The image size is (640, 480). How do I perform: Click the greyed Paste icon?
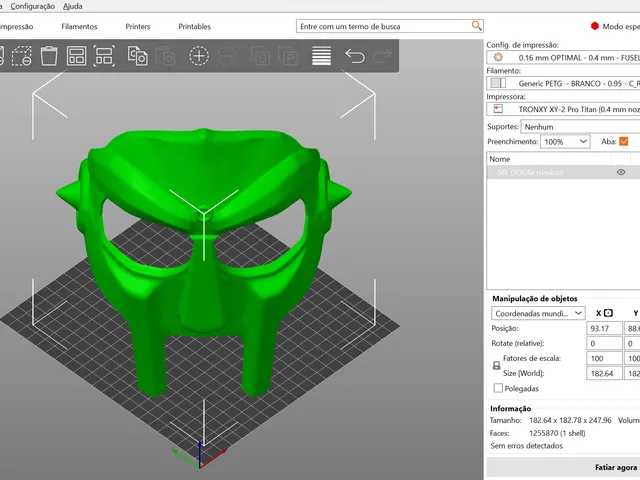[165, 56]
